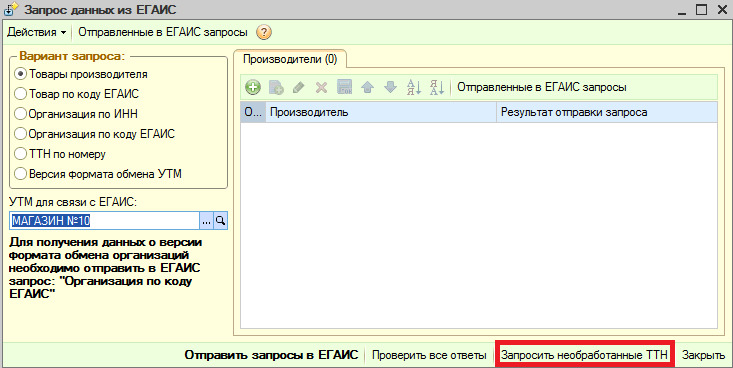Click the sort descending icon
733x368 pixels.
pos(437,87)
